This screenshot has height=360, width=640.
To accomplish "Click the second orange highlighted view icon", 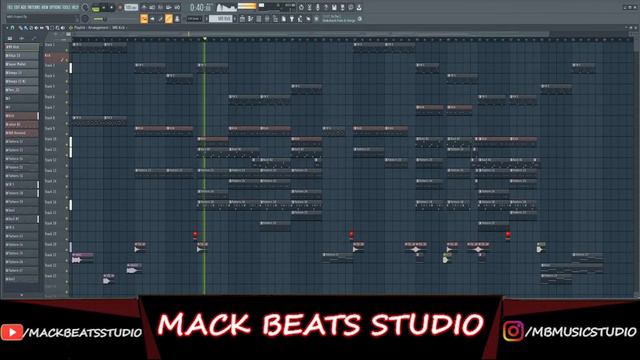I will tap(169, 18).
